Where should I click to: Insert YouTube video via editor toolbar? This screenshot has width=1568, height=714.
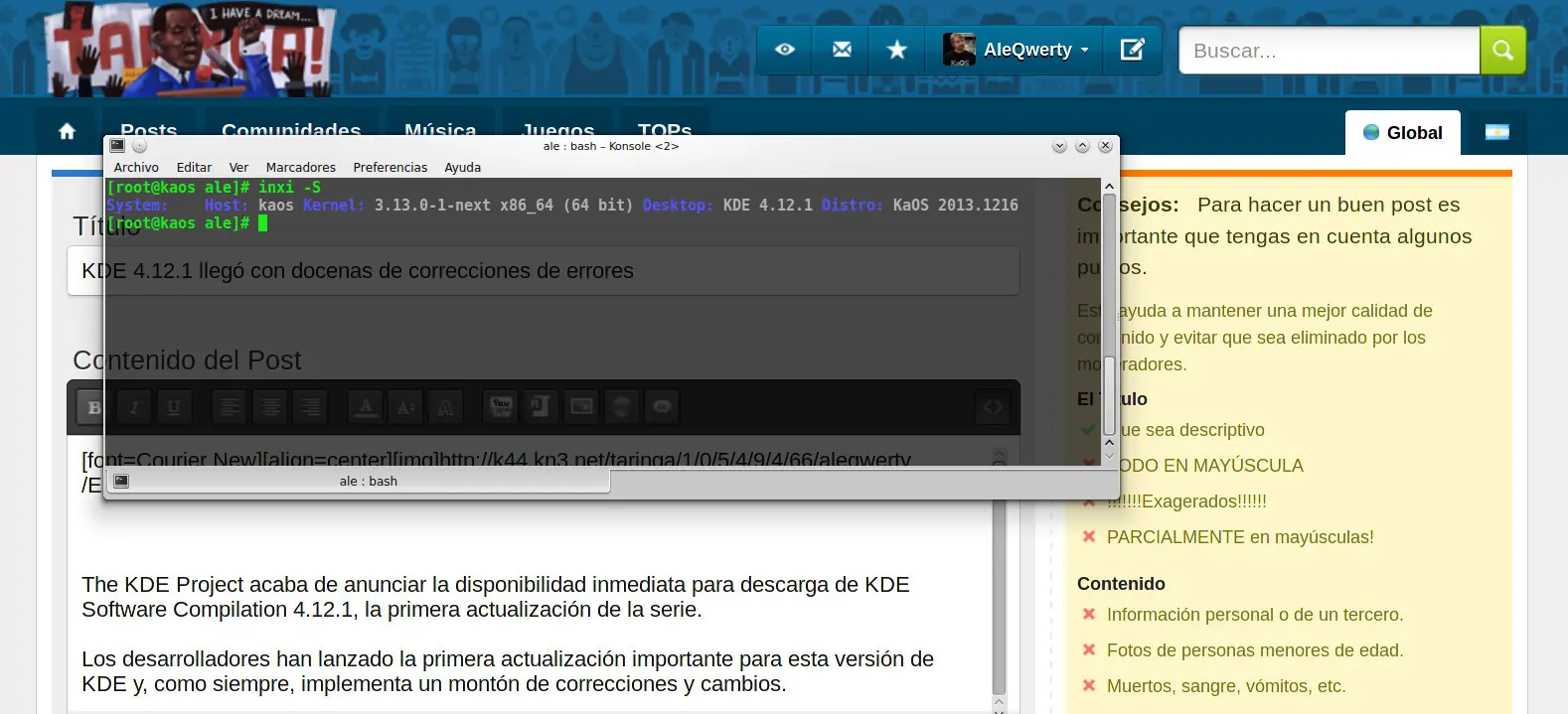point(501,407)
